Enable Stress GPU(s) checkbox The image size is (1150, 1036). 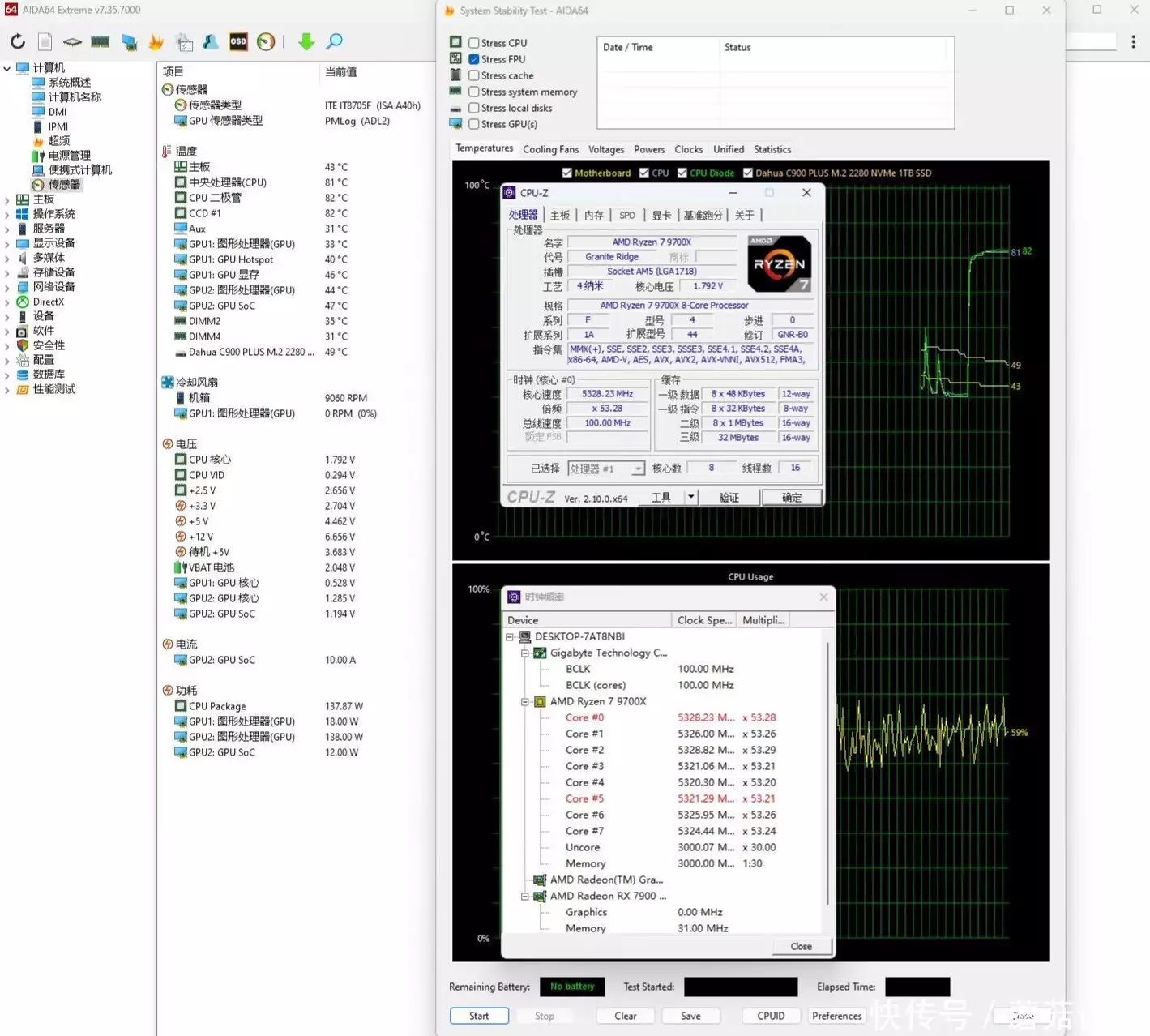(x=474, y=124)
